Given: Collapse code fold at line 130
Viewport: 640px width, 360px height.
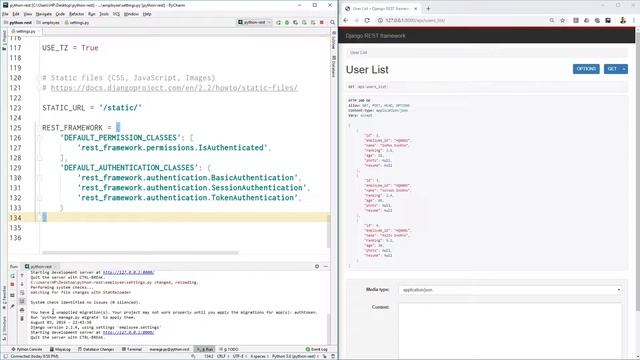Looking at the screenshot, I should [x=40, y=178].
